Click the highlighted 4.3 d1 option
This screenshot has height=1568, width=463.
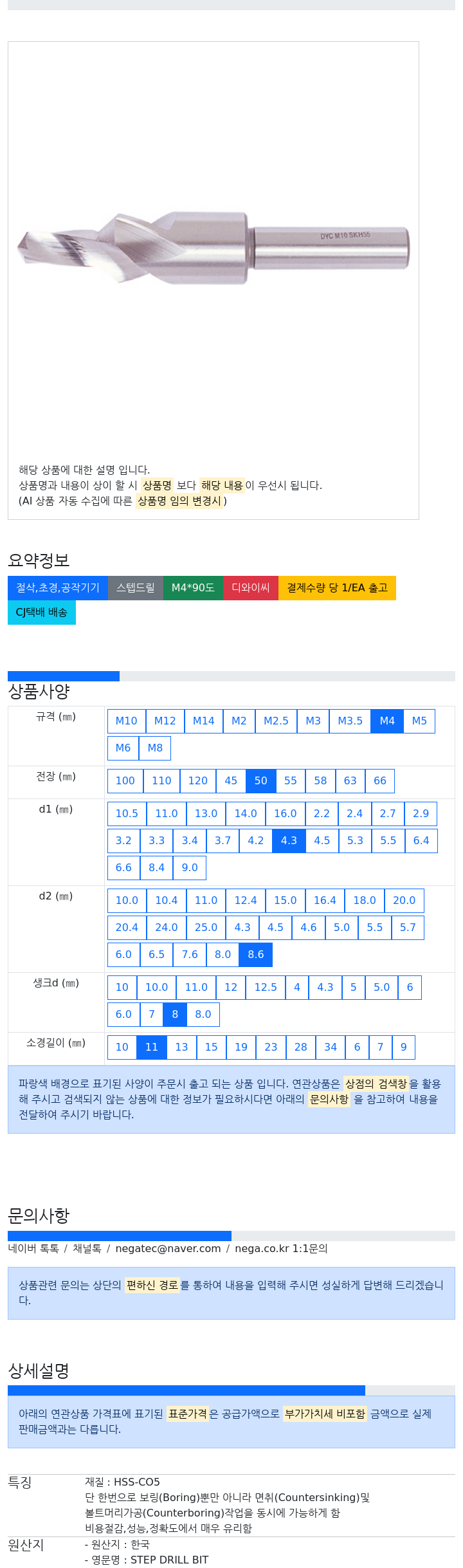pos(289,840)
